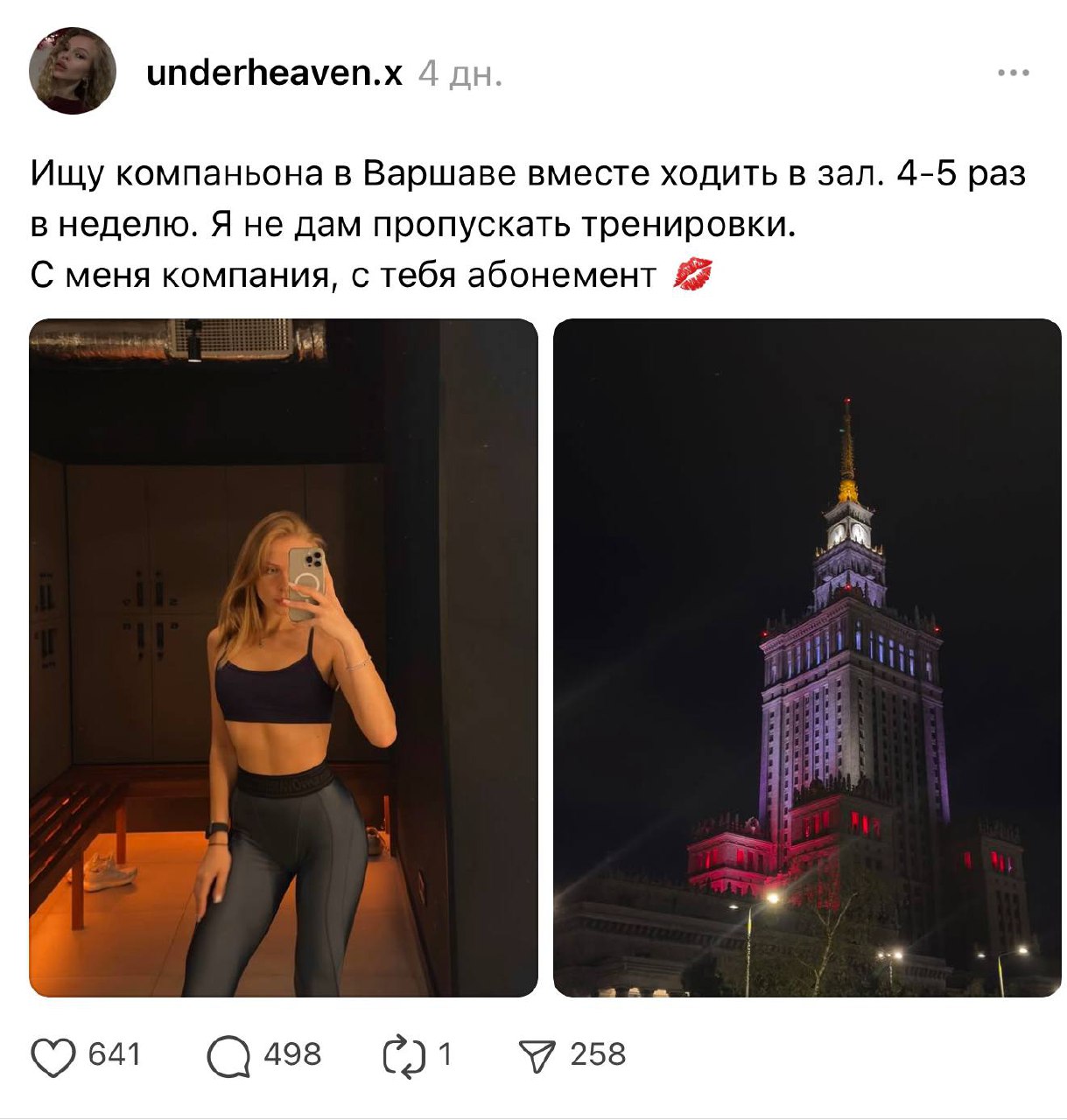Tap the kiss mark emoji in the post
This screenshot has width=1067, height=1120.
click(x=692, y=275)
